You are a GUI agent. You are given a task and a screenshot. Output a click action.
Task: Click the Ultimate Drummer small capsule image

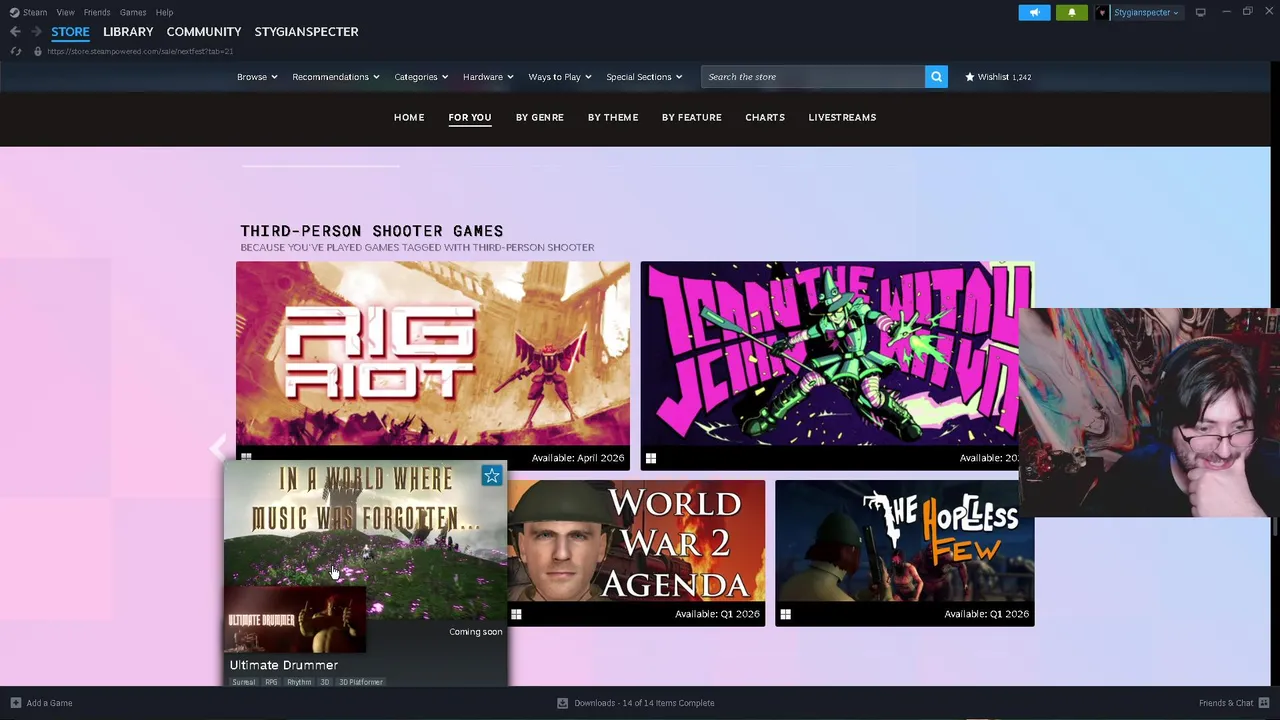pyautogui.click(x=295, y=620)
